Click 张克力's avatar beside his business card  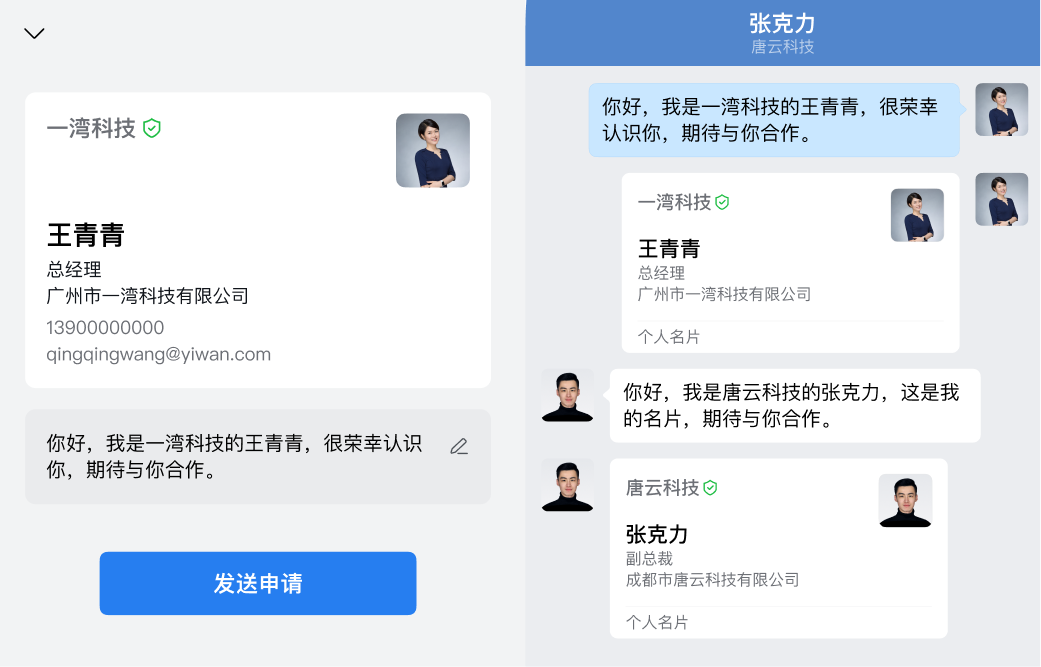tap(568, 485)
